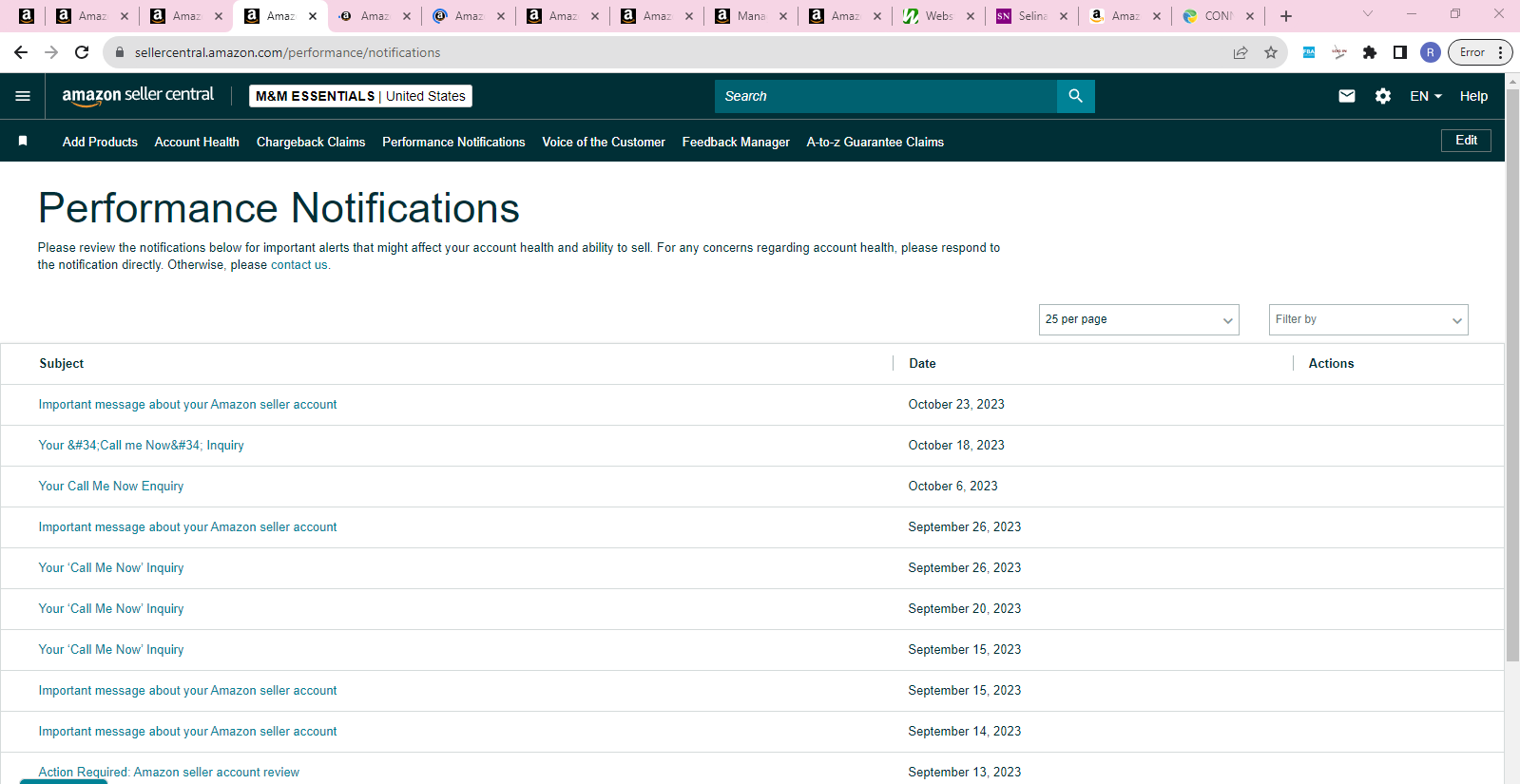The image size is (1520, 784).
Task: Switch to the CONI browser tab
Action: [1218, 16]
